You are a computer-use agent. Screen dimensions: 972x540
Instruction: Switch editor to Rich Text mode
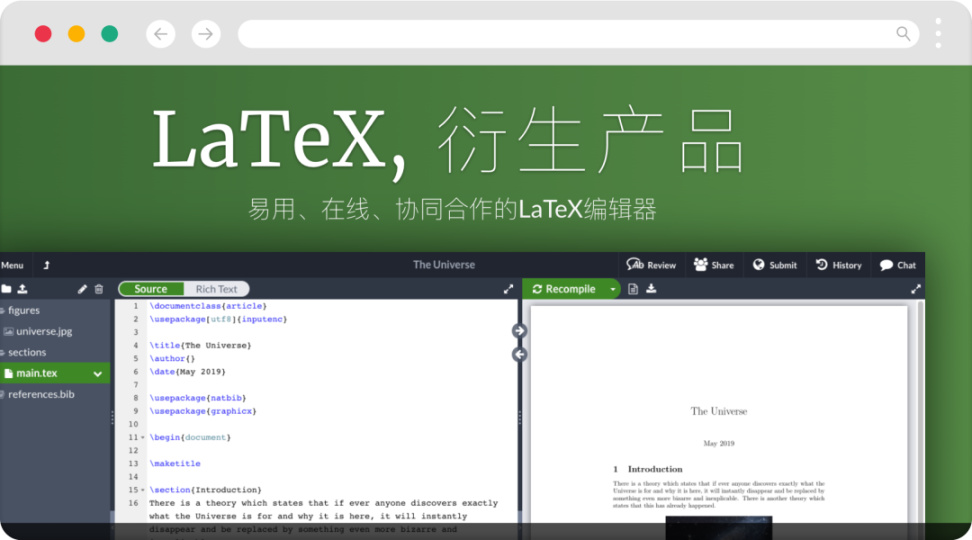(x=216, y=289)
